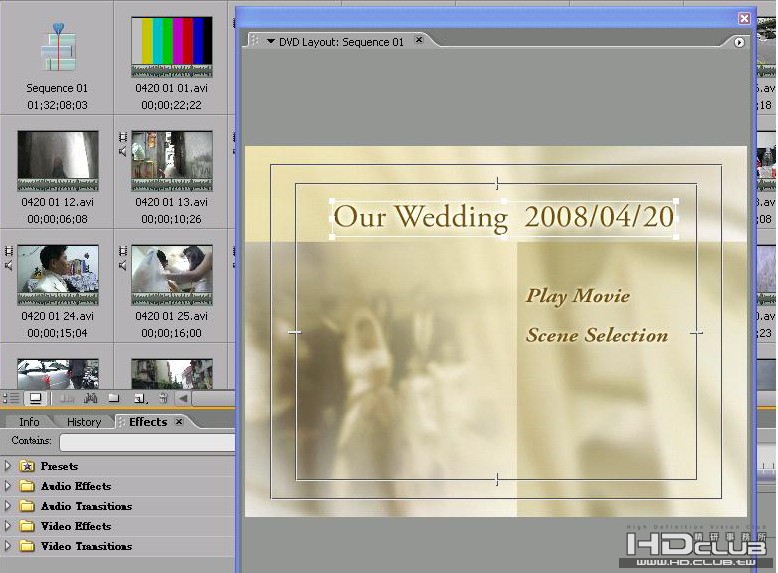This screenshot has height=573, width=778.
Task: Select the Sequence 01 icon
Action: tap(58, 48)
